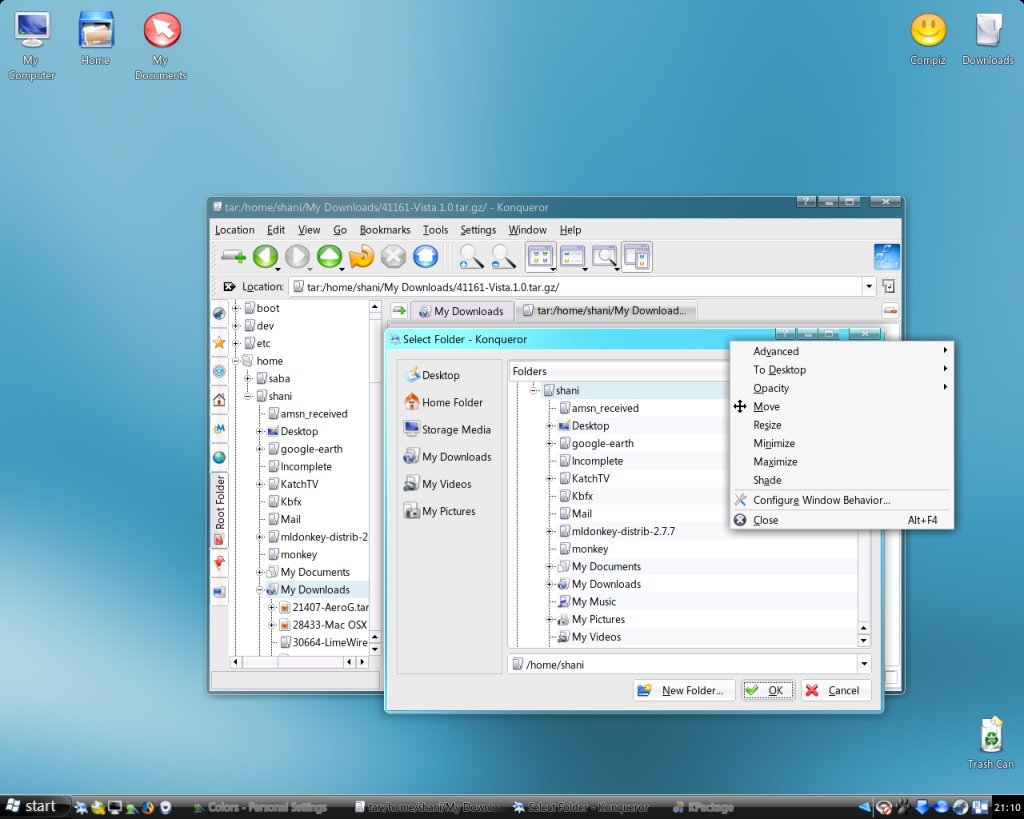Viewport: 1024px width, 819px height.
Task: Choose Move from the window menu
Action: click(x=841, y=406)
